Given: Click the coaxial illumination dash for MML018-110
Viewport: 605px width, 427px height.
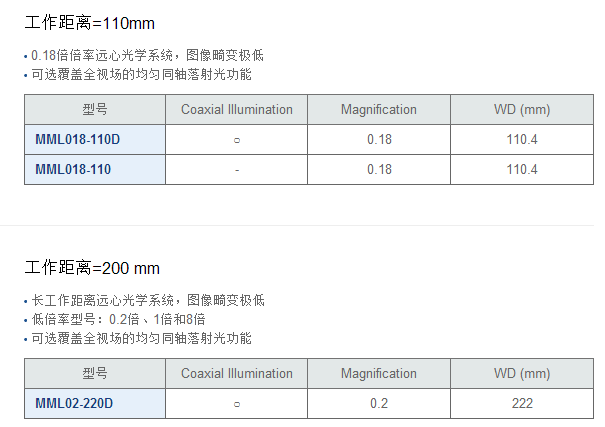Looking at the screenshot, I should pos(237,170).
